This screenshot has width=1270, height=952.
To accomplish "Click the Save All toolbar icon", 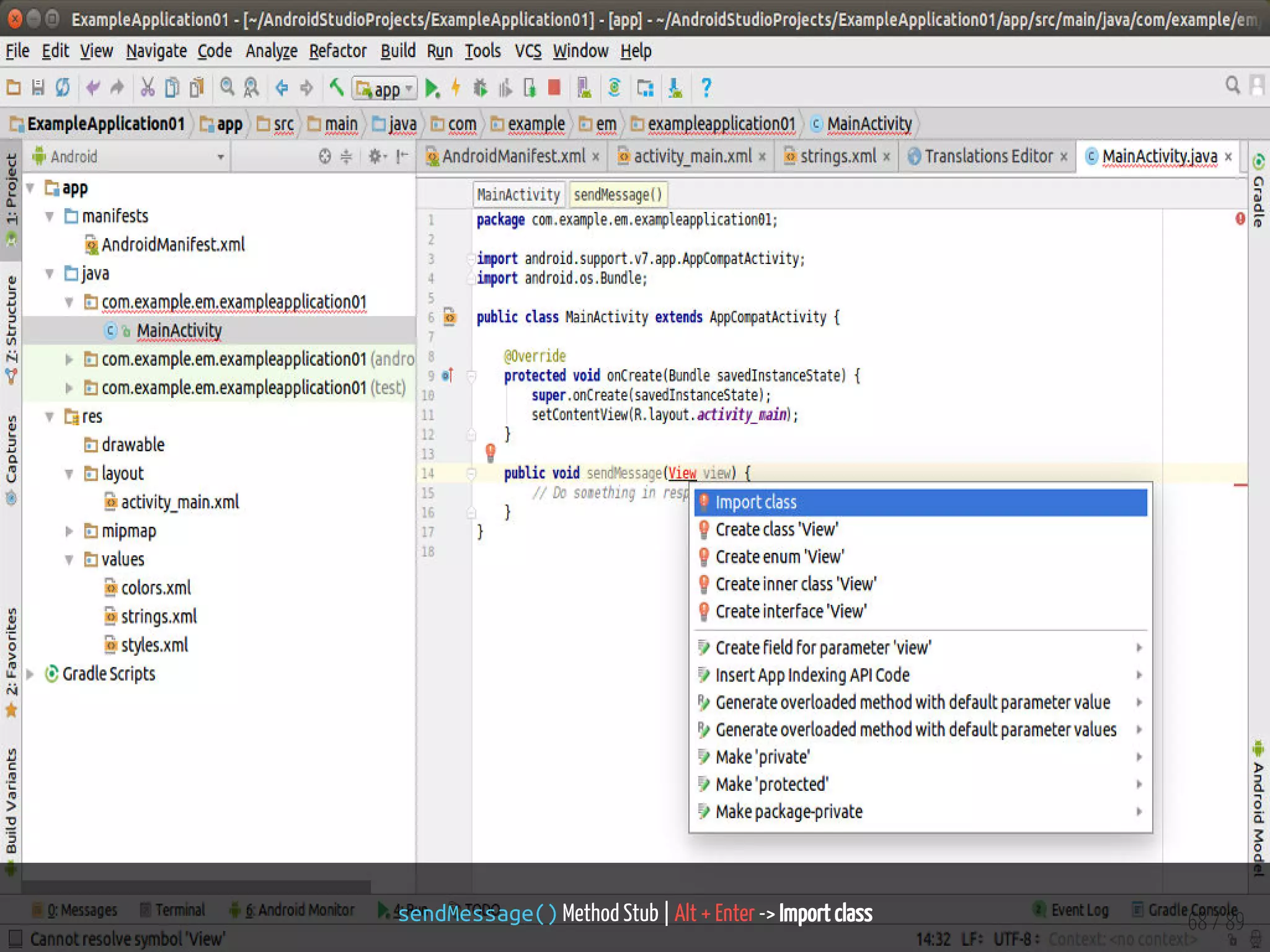I will tap(38, 88).
